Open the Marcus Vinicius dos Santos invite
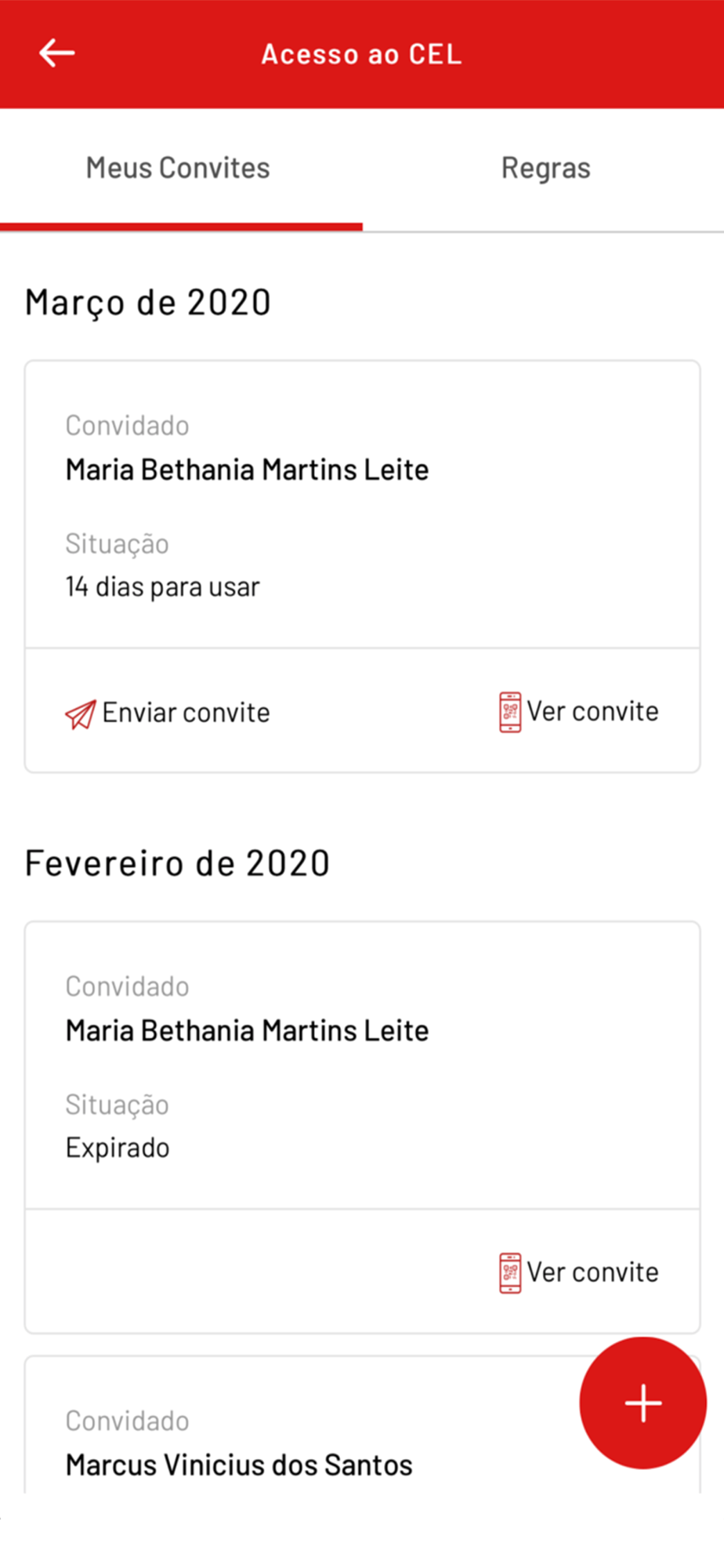Image resolution: width=724 pixels, height=1568 pixels. click(x=239, y=1465)
